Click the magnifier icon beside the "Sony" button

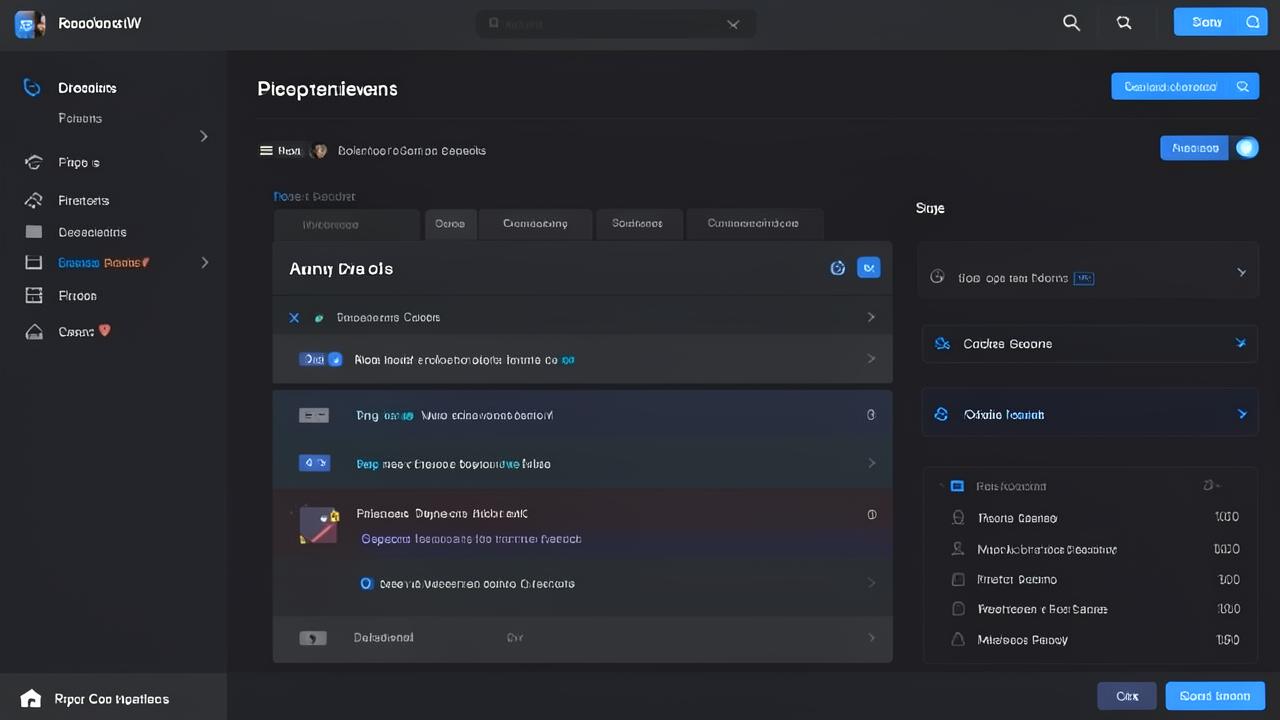(x=1124, y=23)
